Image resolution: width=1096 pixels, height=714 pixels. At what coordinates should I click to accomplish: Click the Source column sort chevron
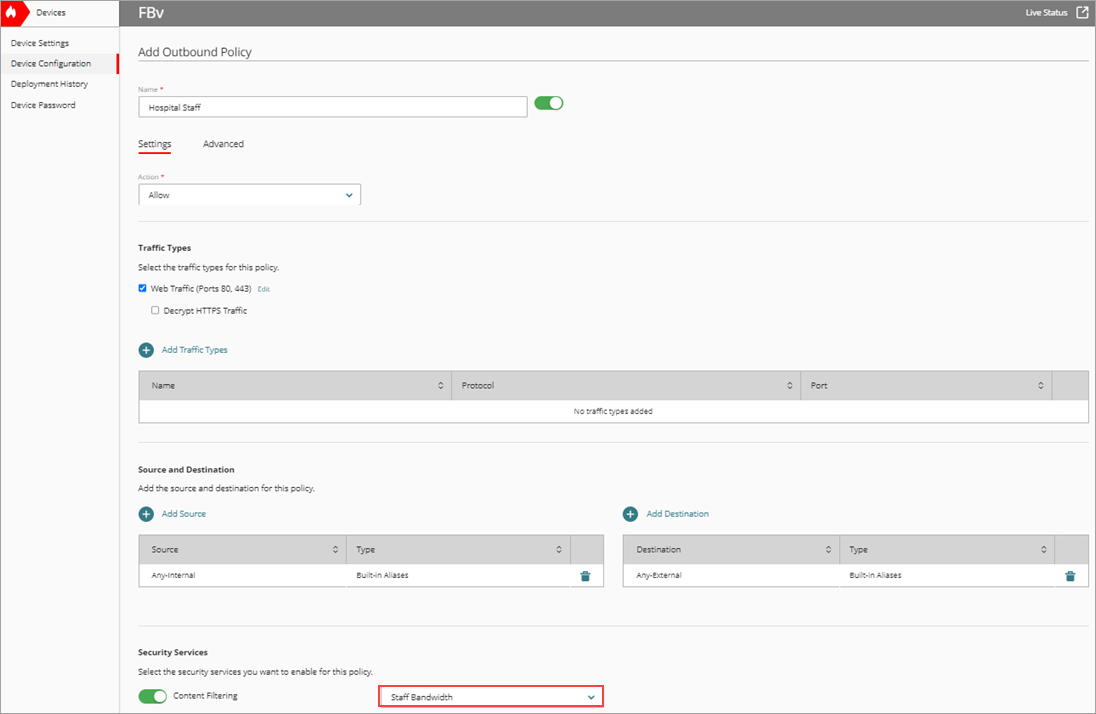pyautogui.click(x=336, y=548)
